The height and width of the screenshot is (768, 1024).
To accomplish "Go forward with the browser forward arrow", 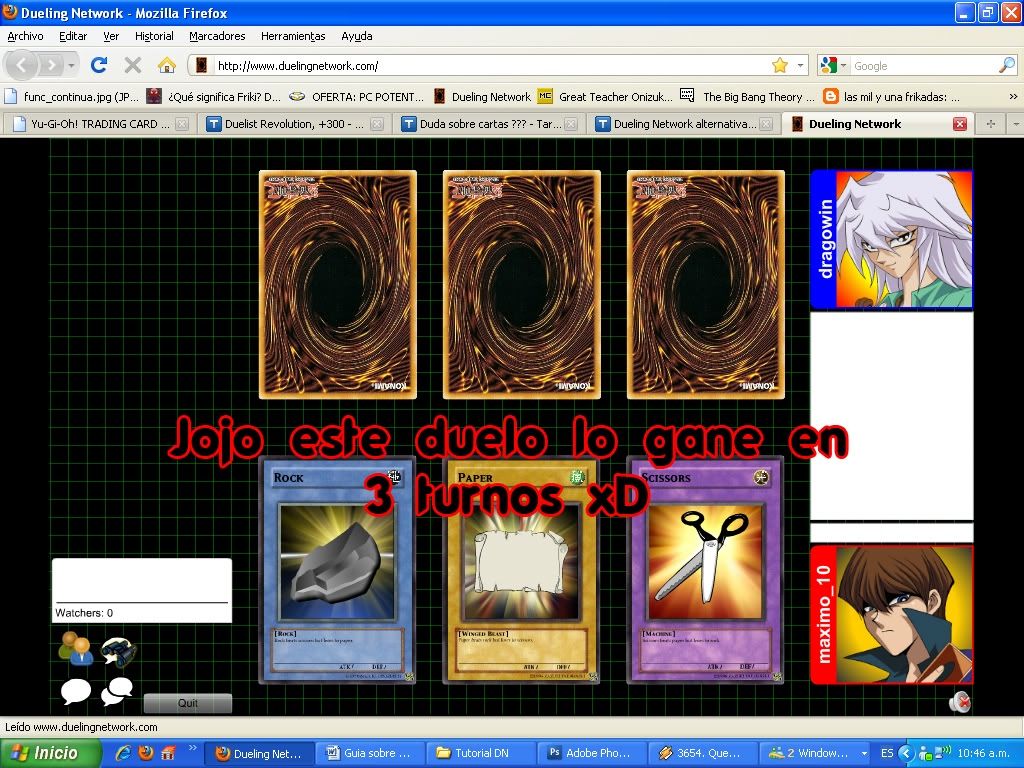I will (x=51, y=65).
